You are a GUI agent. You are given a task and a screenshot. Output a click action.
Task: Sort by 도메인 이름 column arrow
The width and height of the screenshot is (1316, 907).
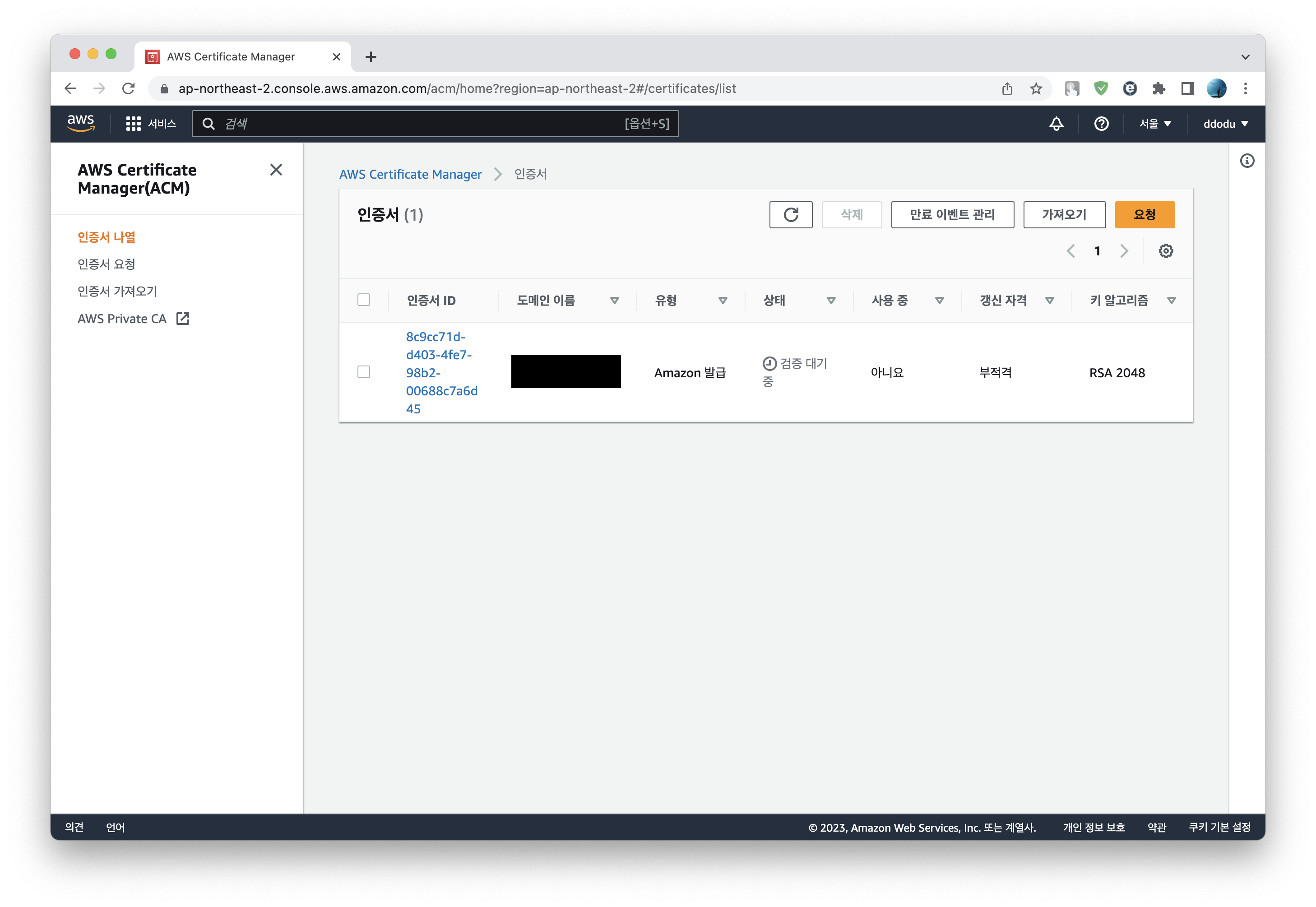[x=614, y=301]
